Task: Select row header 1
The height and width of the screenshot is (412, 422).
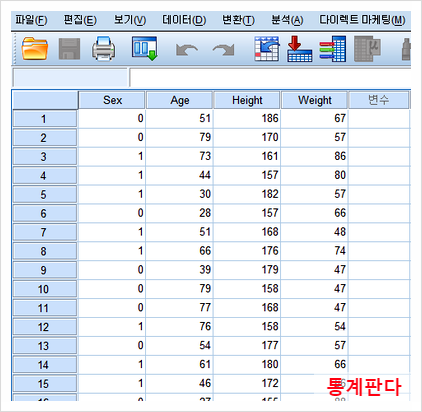Action: click(x=45, y=119)
